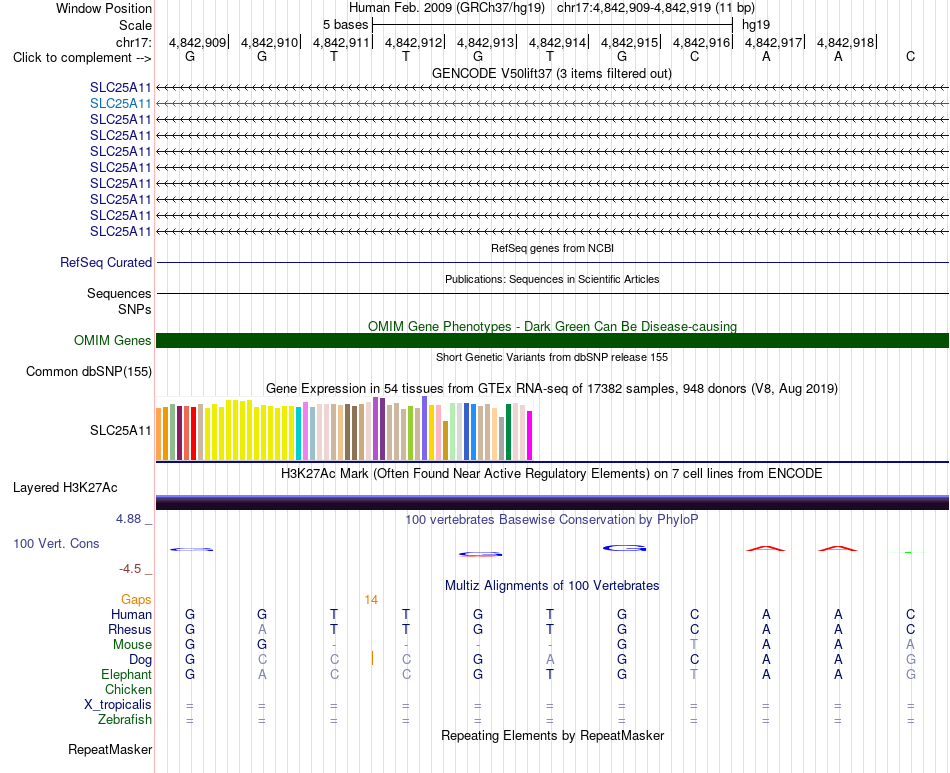
Task: Click the magenta bar ending the GTEx chart
Action: coord(530,436)
